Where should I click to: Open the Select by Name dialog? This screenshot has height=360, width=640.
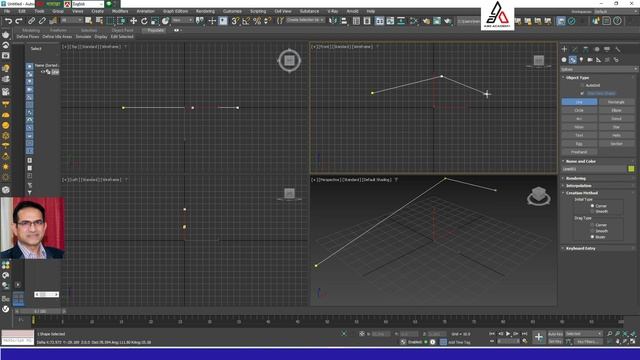point(99,21)
